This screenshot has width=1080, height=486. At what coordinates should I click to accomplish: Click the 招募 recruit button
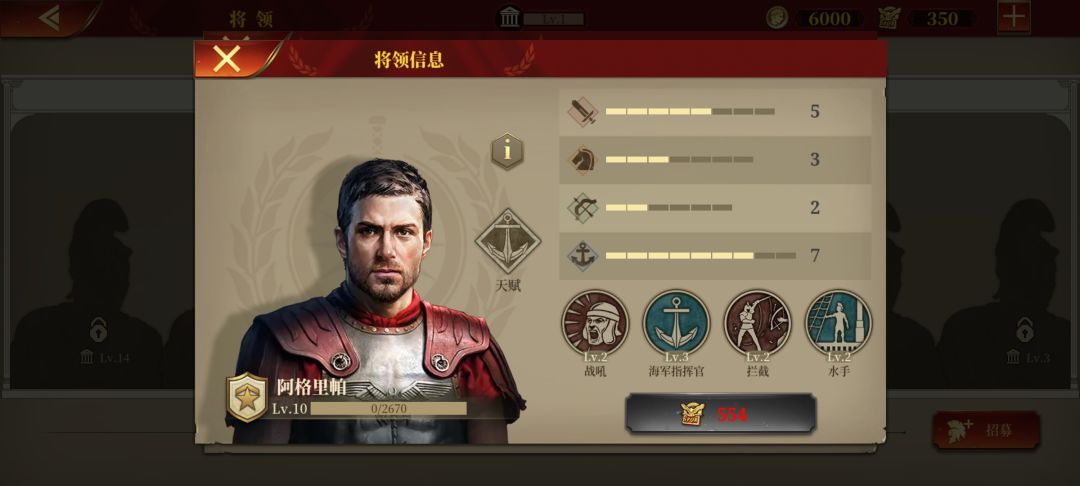click(x=986, y=430)
